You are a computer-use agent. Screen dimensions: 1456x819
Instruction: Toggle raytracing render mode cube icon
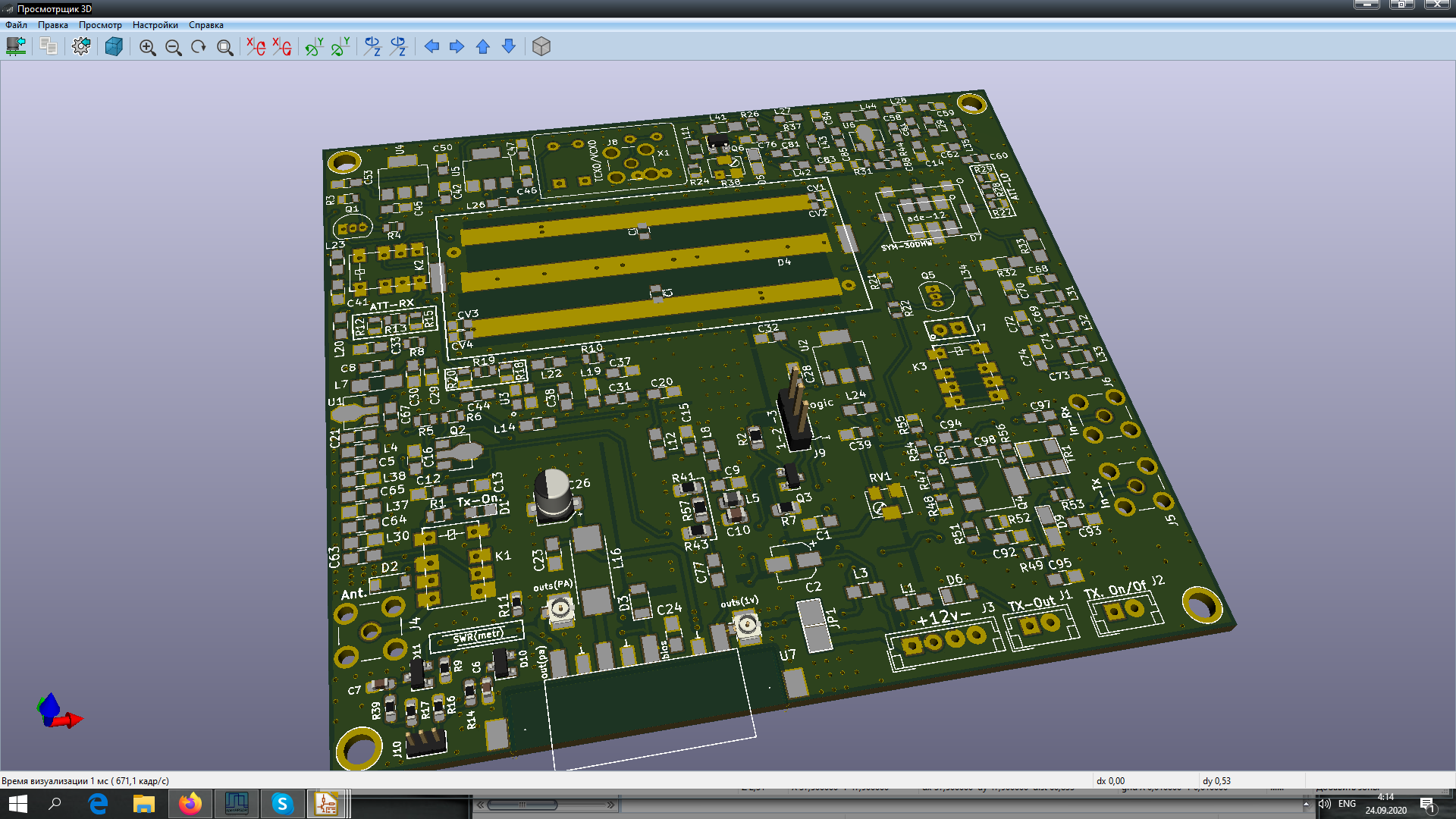tap(114, 46)
